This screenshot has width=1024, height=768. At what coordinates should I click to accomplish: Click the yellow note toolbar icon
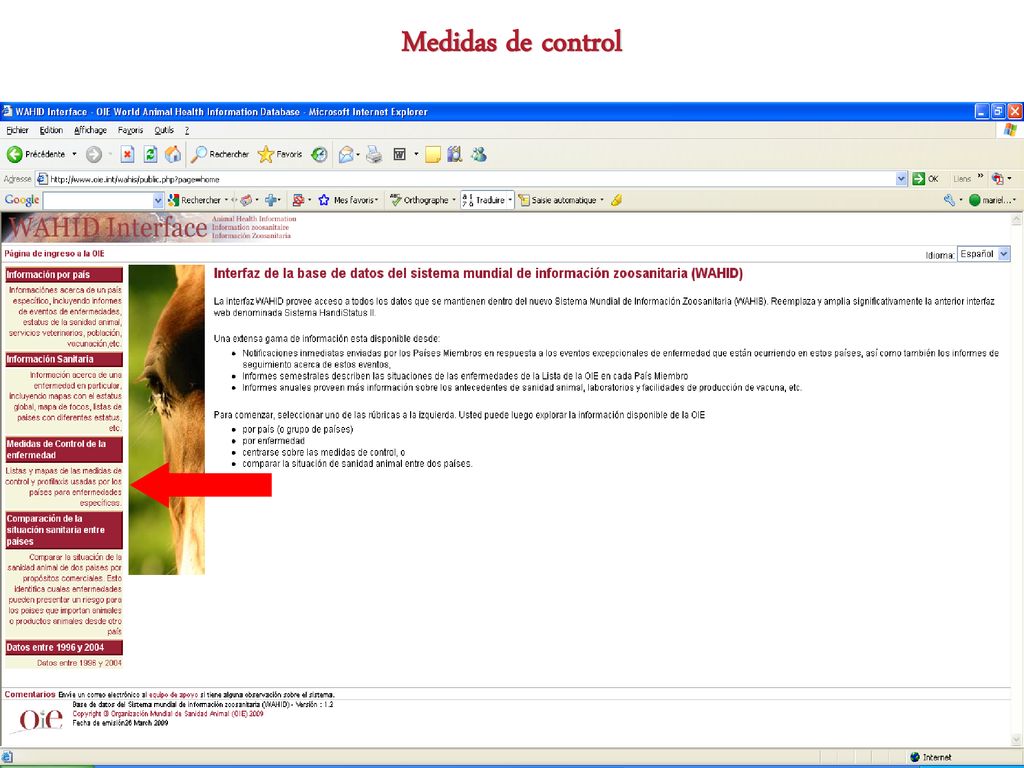pyautogui.click(x=432, y=155)
